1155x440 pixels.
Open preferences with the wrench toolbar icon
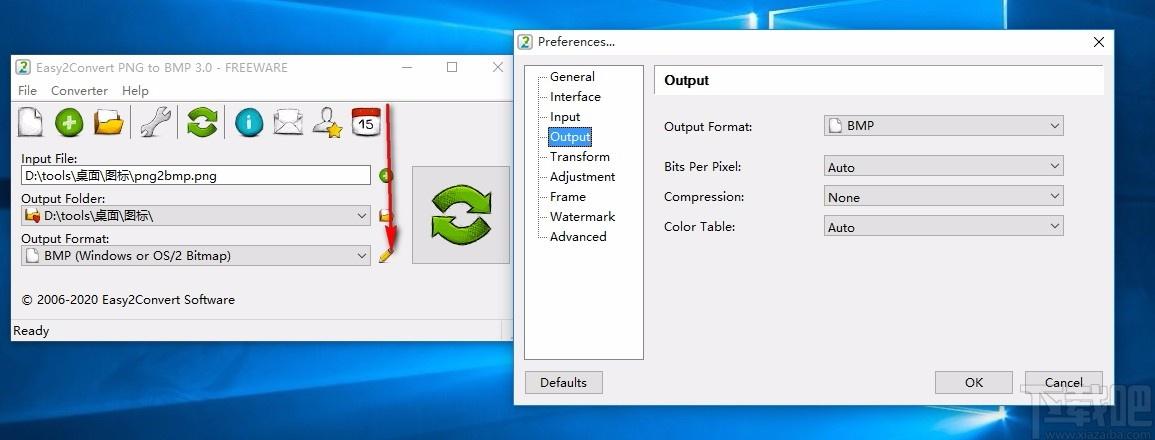155,122
